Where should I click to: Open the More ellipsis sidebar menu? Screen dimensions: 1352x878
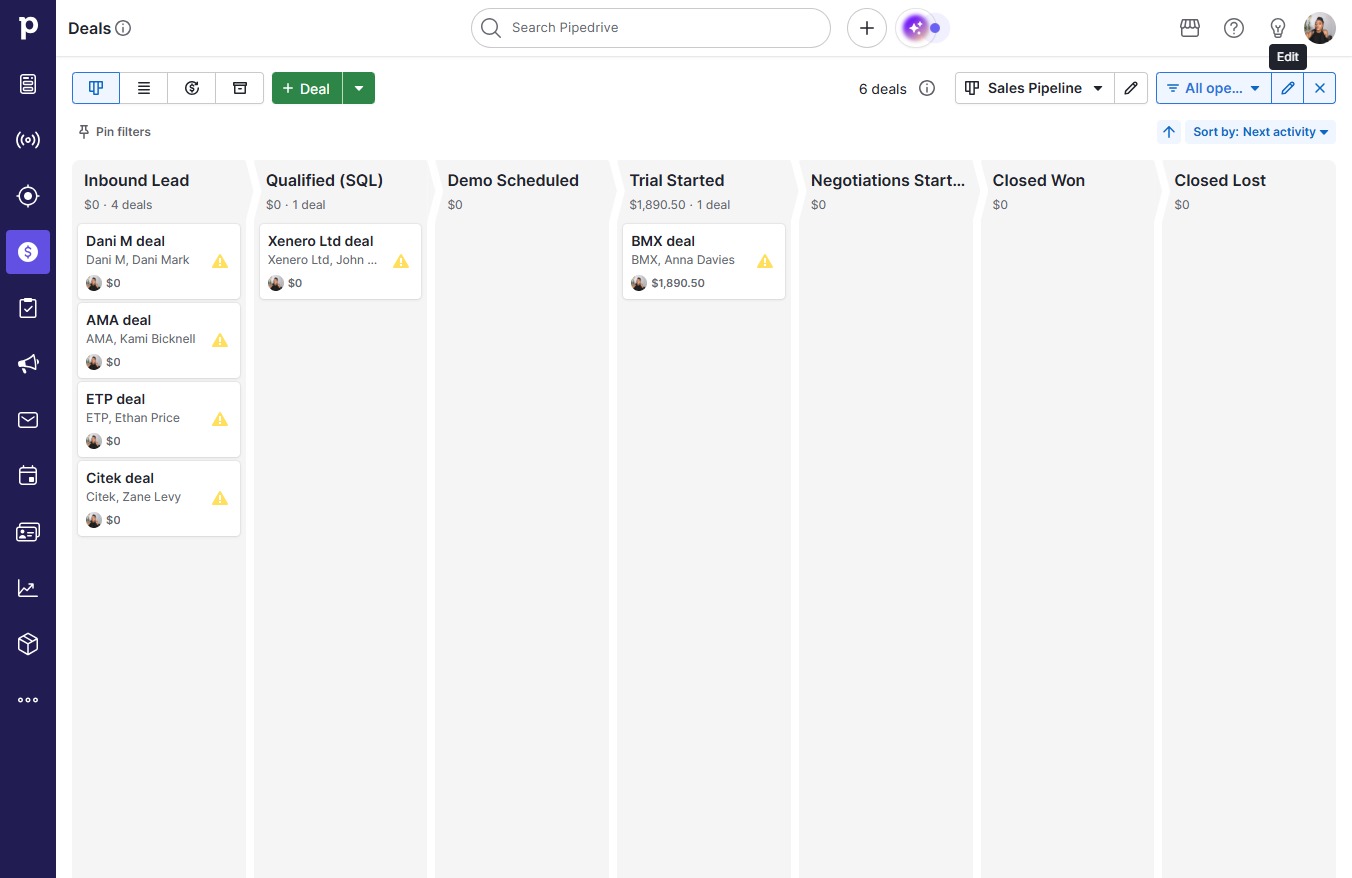(28, 700)
